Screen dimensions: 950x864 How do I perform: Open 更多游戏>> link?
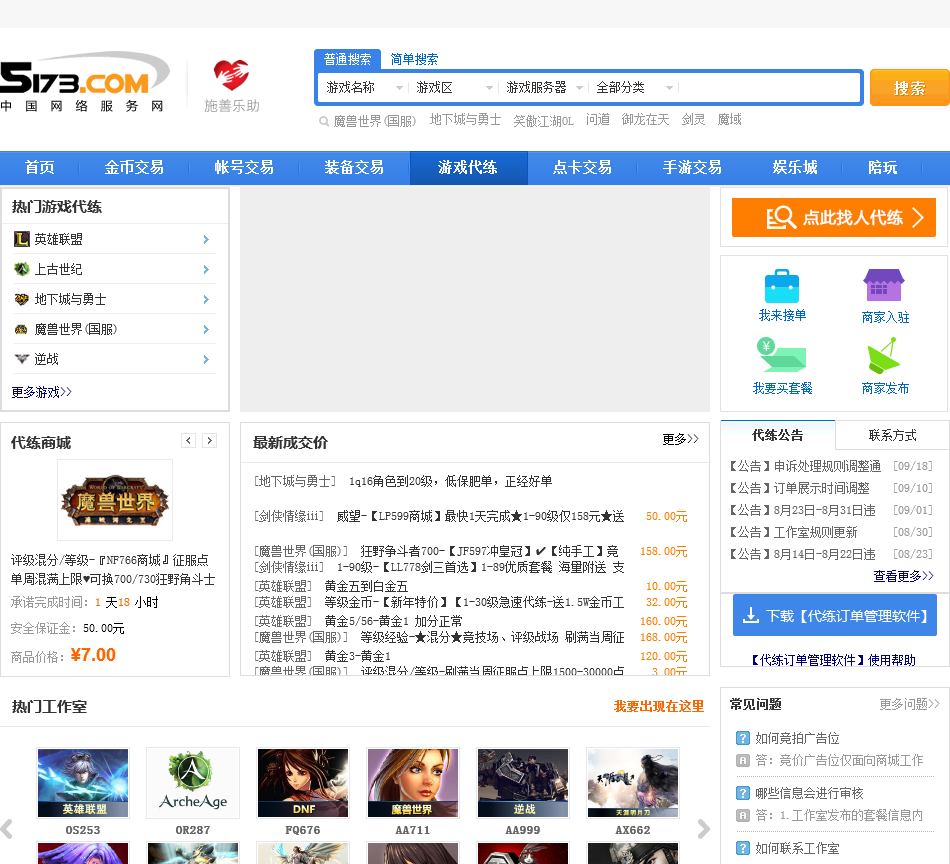click(42, 392)
